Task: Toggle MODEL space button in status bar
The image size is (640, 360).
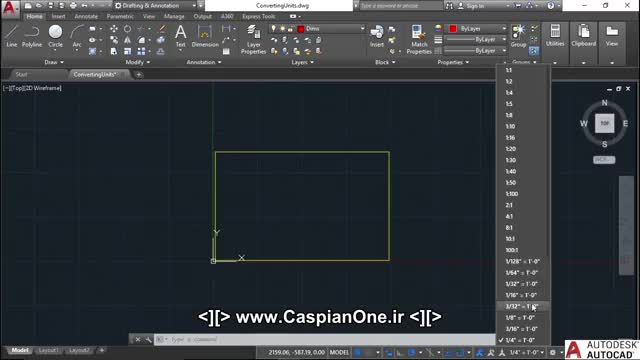Action: [339, 352]
